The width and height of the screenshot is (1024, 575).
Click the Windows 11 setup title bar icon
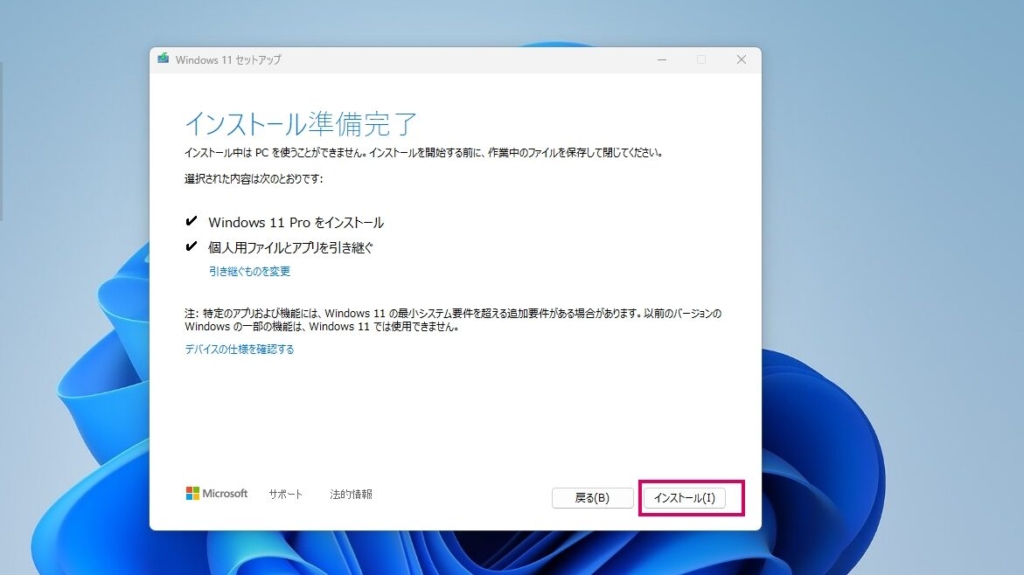click(163, 59)
